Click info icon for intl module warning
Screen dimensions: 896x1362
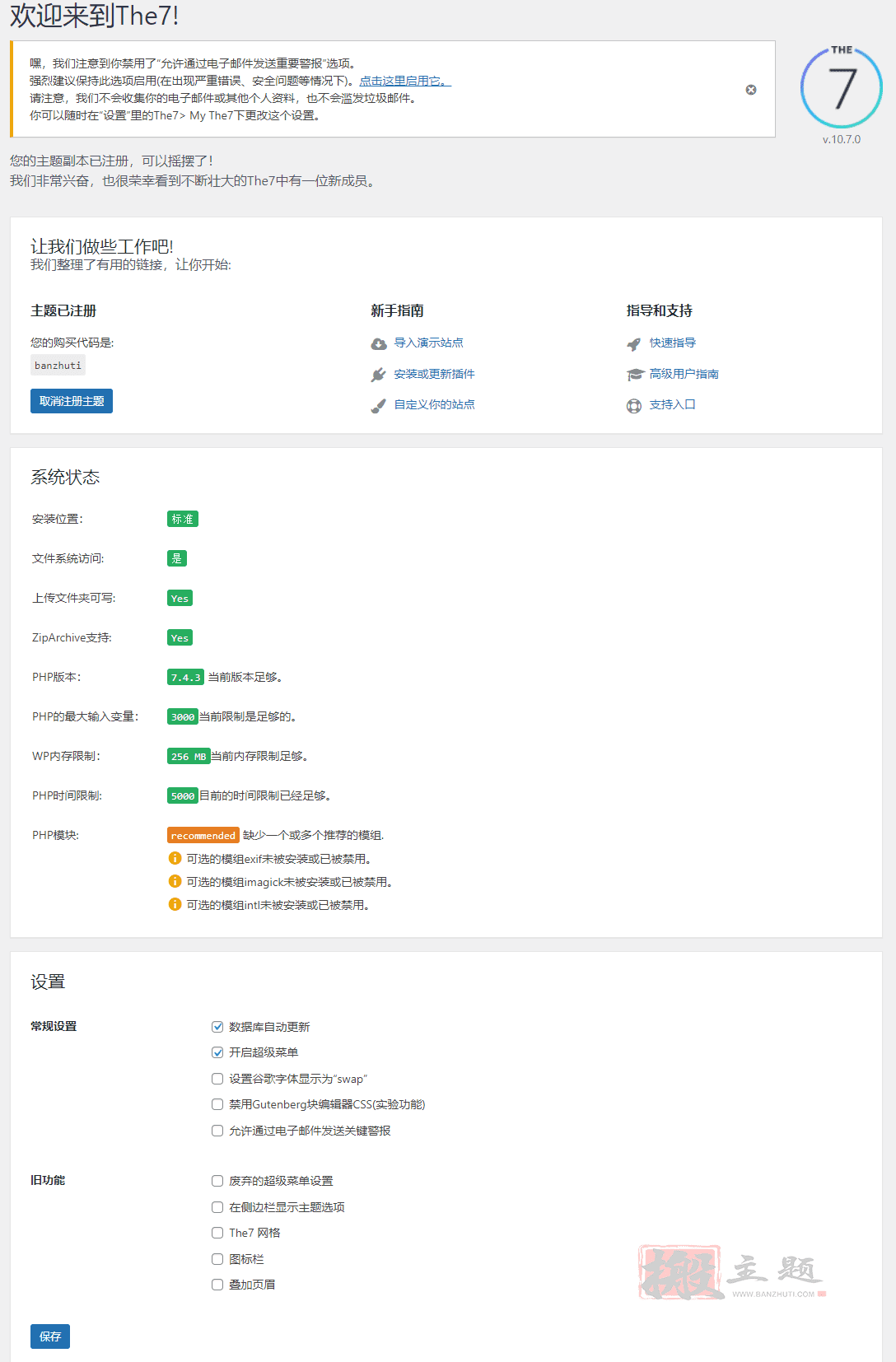[x=175, y=904]
